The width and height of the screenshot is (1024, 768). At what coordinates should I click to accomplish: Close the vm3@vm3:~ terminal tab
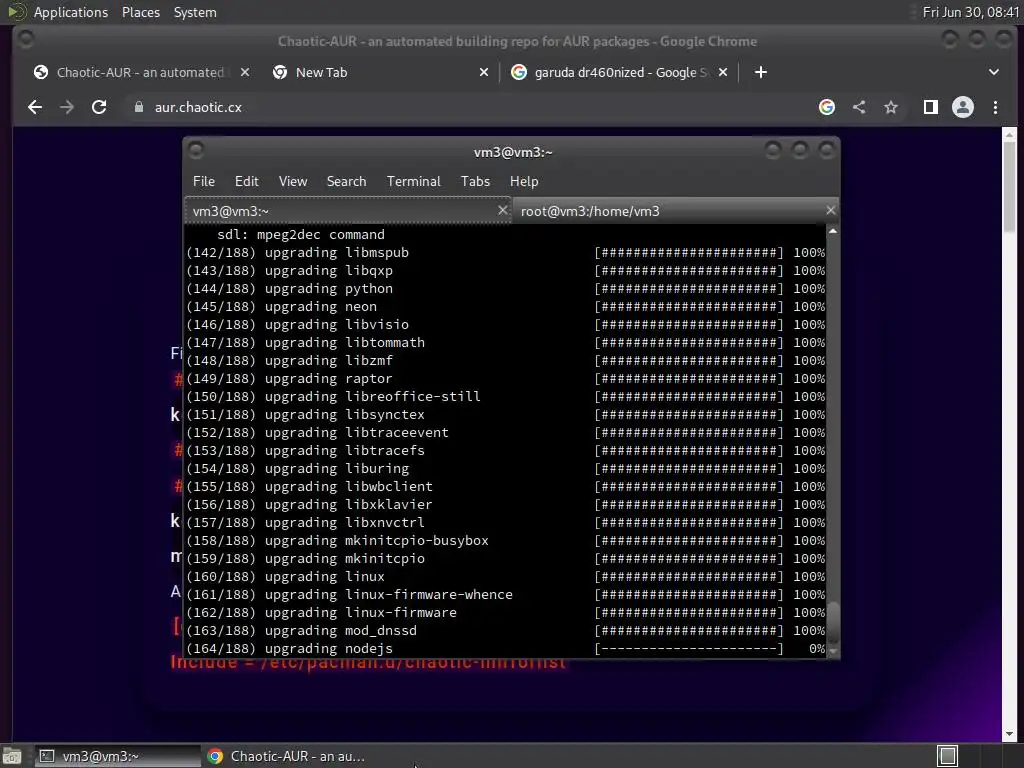click(x=502, y=210)
